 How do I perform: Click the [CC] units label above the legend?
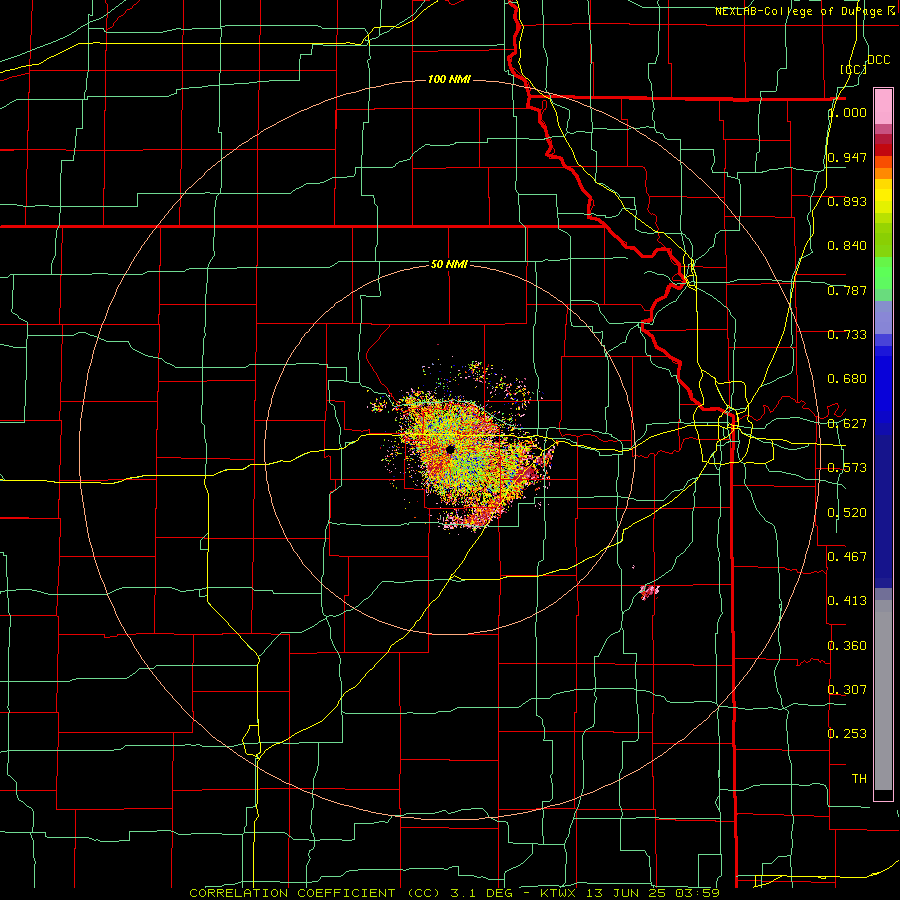coord(853,69)
